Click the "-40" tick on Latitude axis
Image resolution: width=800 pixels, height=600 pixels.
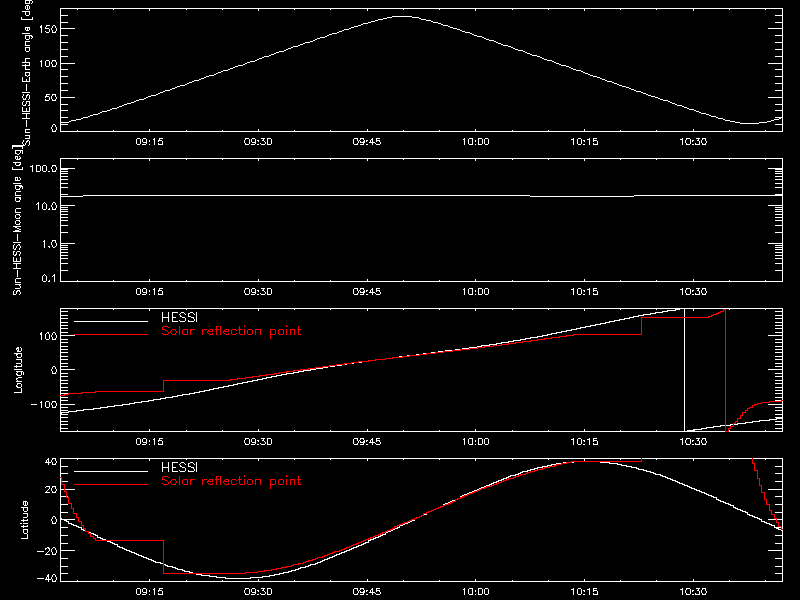click(x=47, y=578)
